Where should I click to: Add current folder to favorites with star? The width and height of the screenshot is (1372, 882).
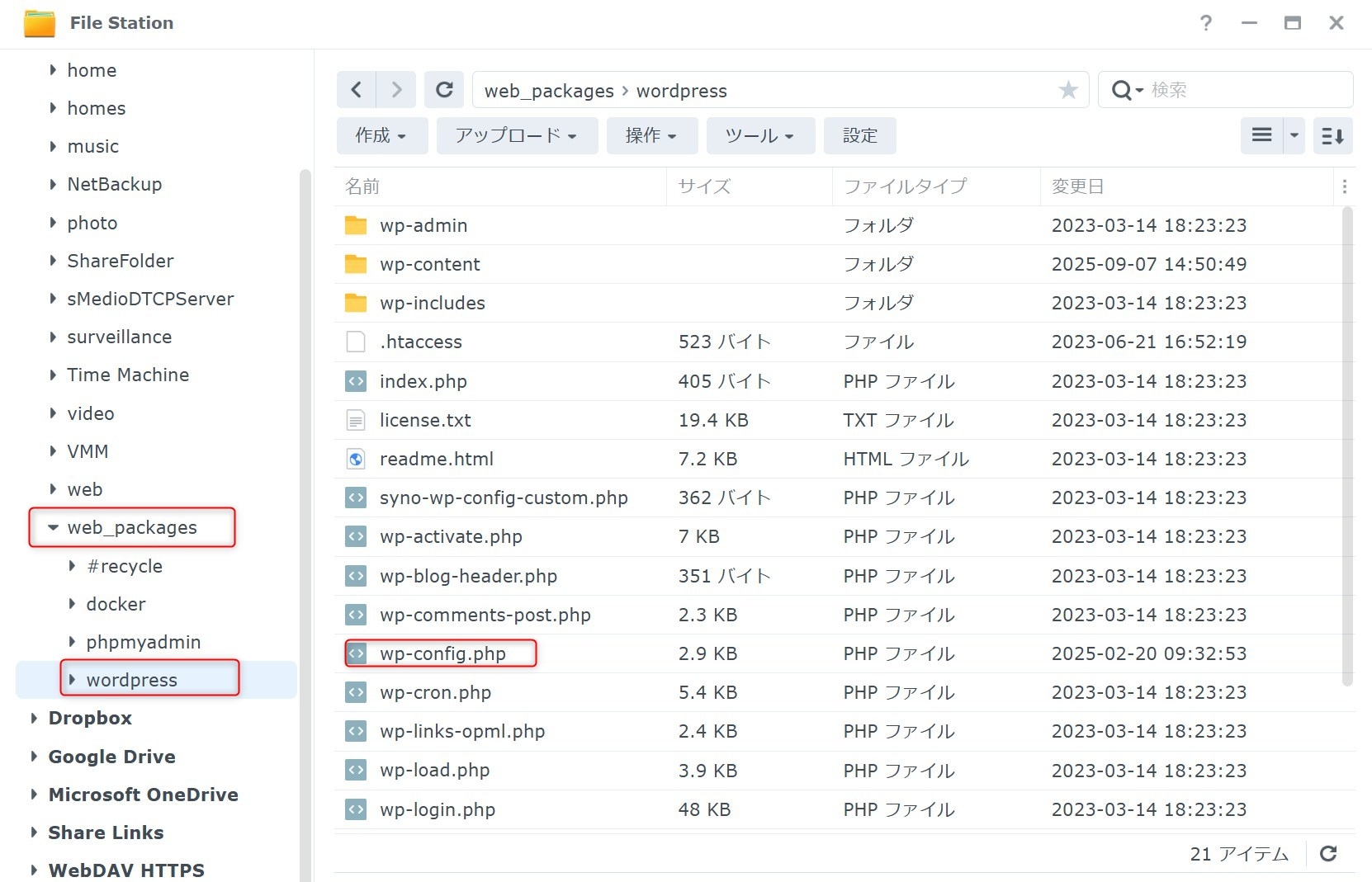point(1068,90)
